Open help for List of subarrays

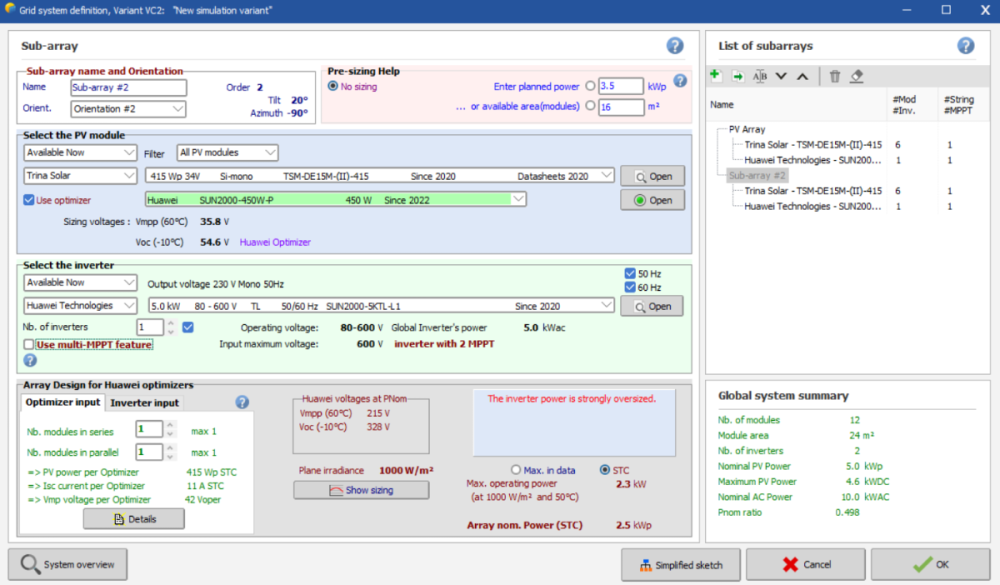pos(965,46)
